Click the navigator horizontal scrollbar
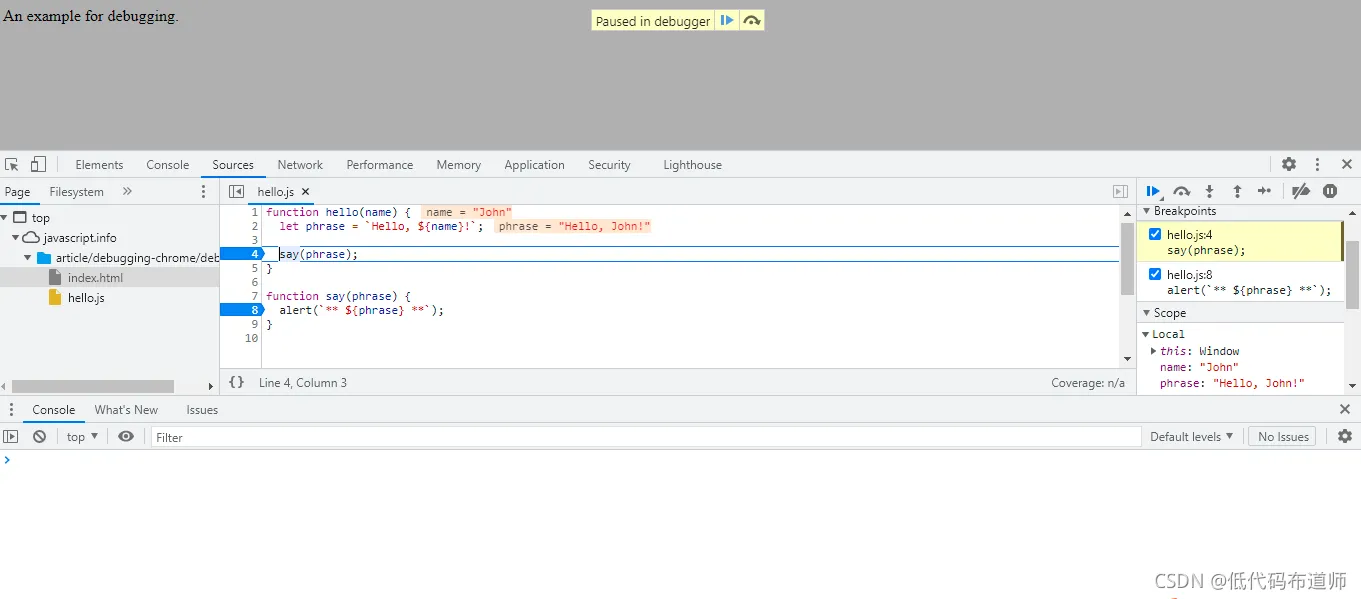This screenshot has width=1361, height=599. (92, 386)
